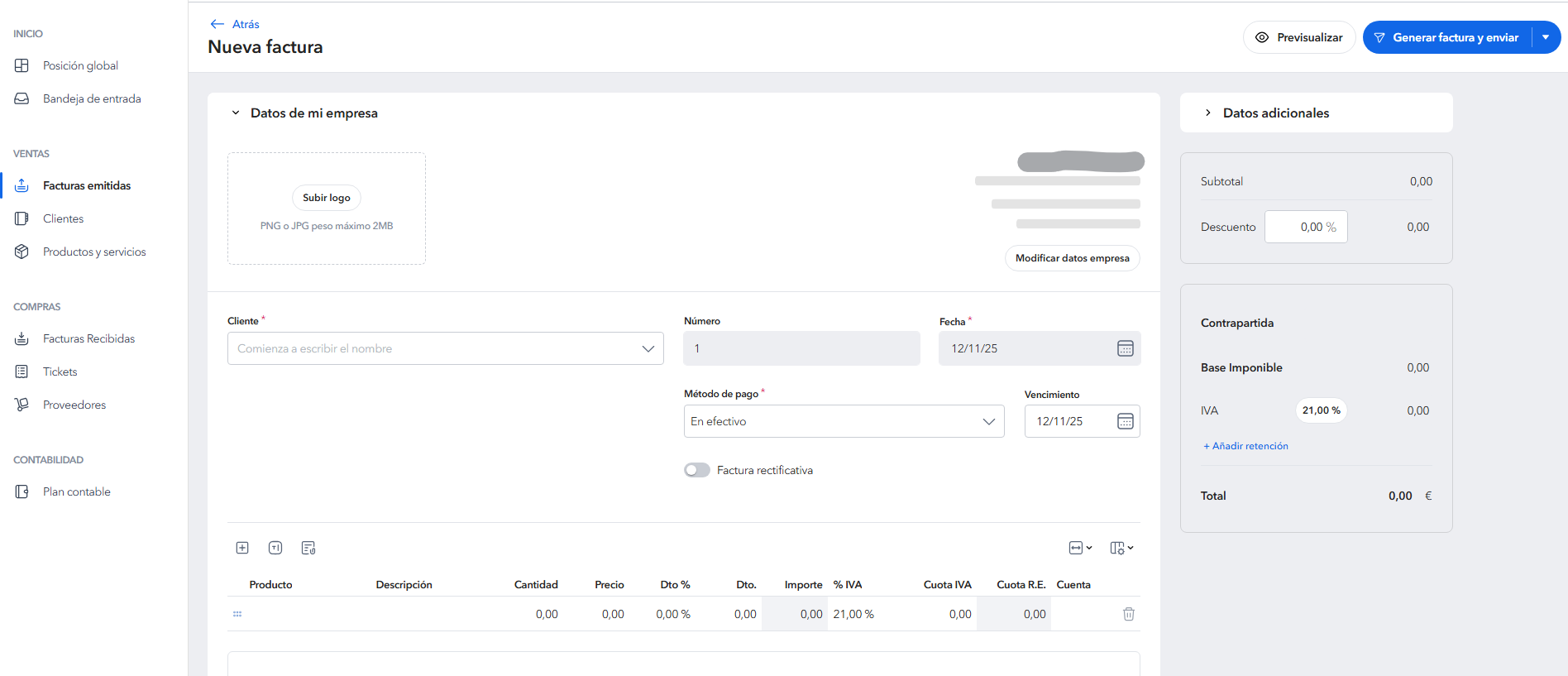Open the Vencimiento calendar picker icon
The image size is (1568, 676).
[1125, 421]
